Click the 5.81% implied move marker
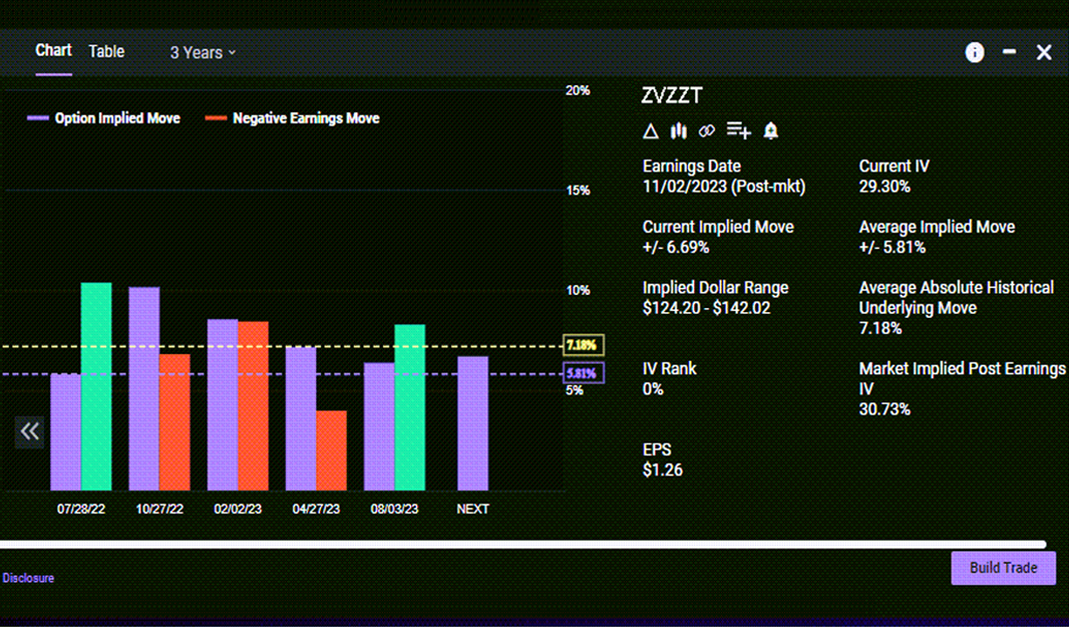Screen dimensions: 1069x627 (581, 374)
